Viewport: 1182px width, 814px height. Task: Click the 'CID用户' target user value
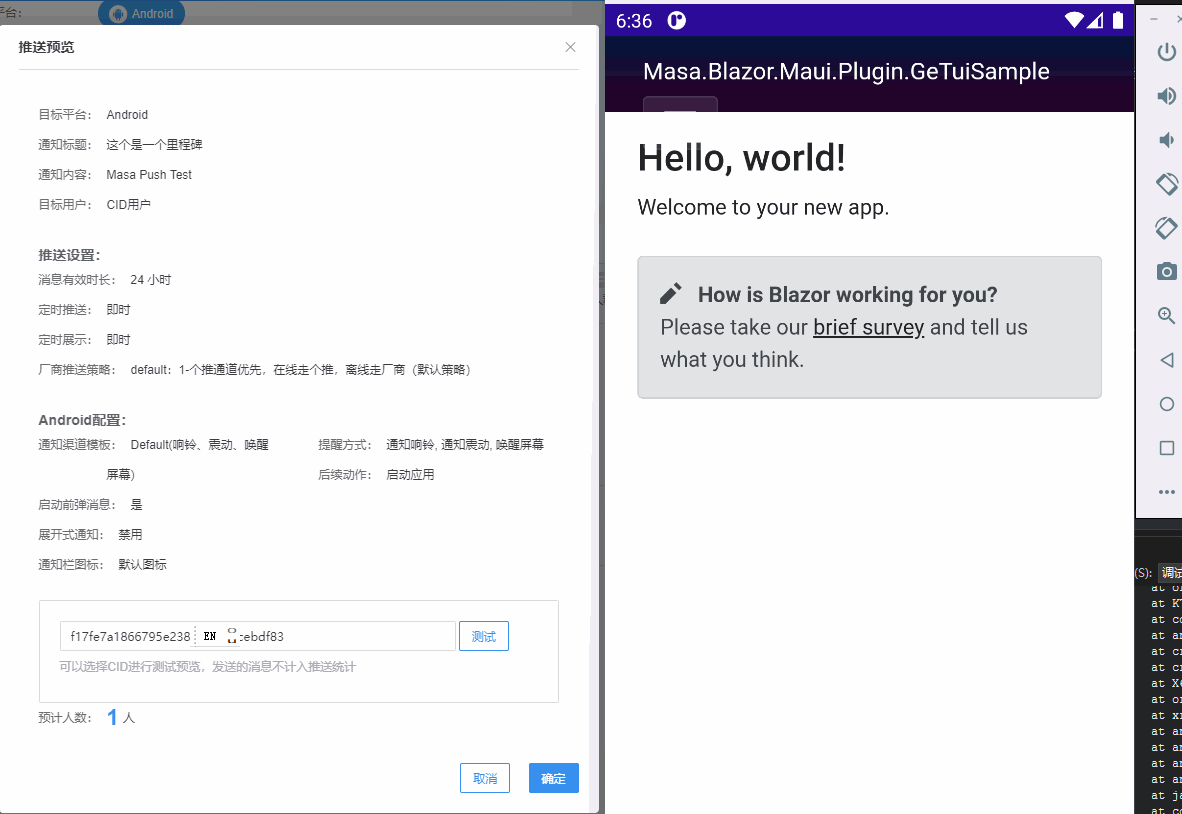coord(128,204)
